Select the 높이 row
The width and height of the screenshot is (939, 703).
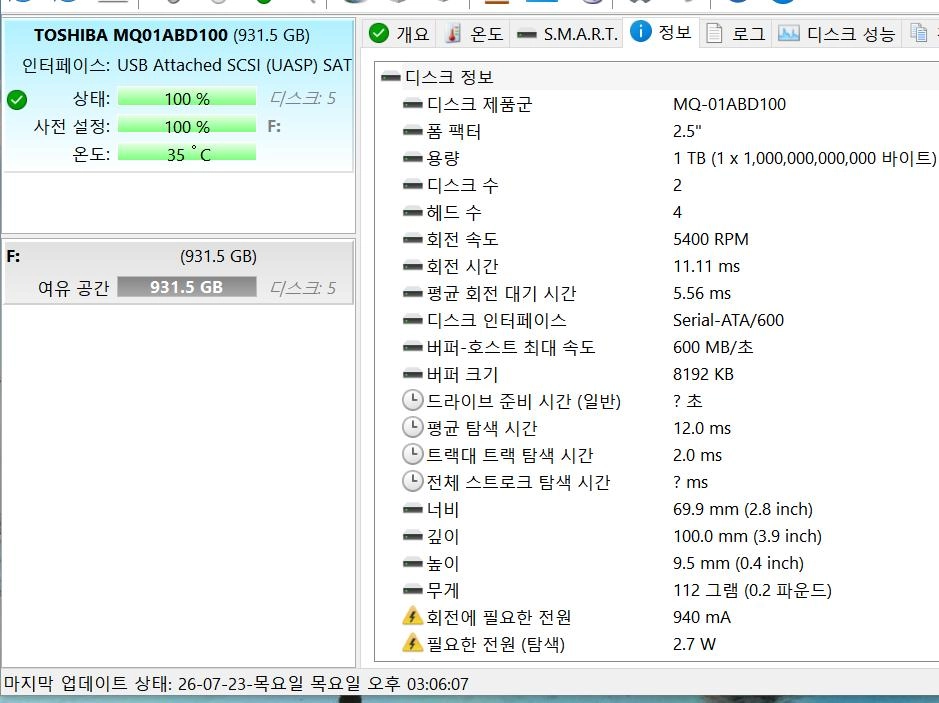pyautogui.click(x=659, y=563)
